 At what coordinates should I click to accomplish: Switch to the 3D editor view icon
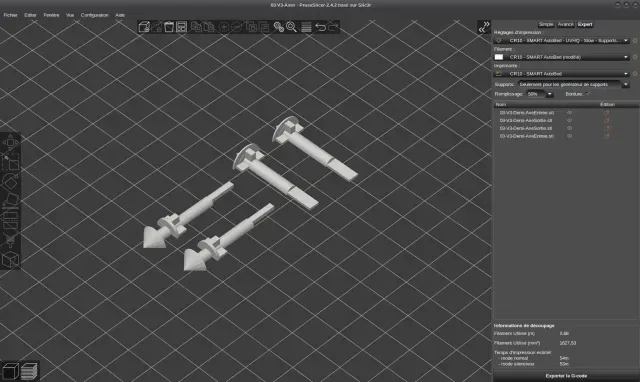tap(10, 371)
